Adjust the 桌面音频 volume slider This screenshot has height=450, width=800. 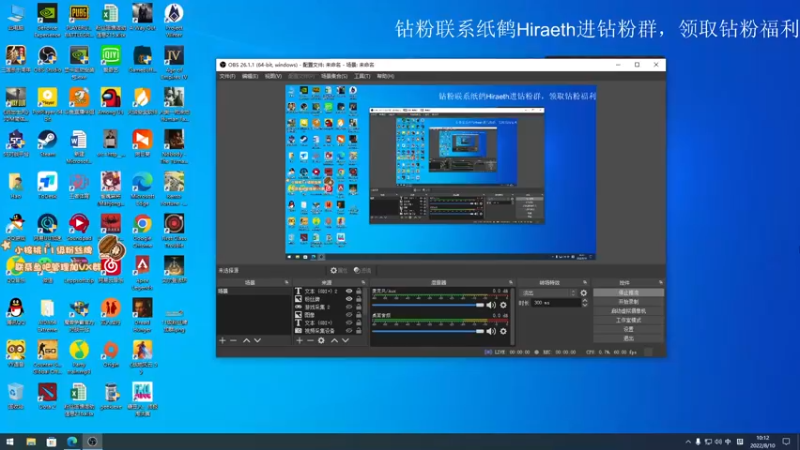click(428, 331)
